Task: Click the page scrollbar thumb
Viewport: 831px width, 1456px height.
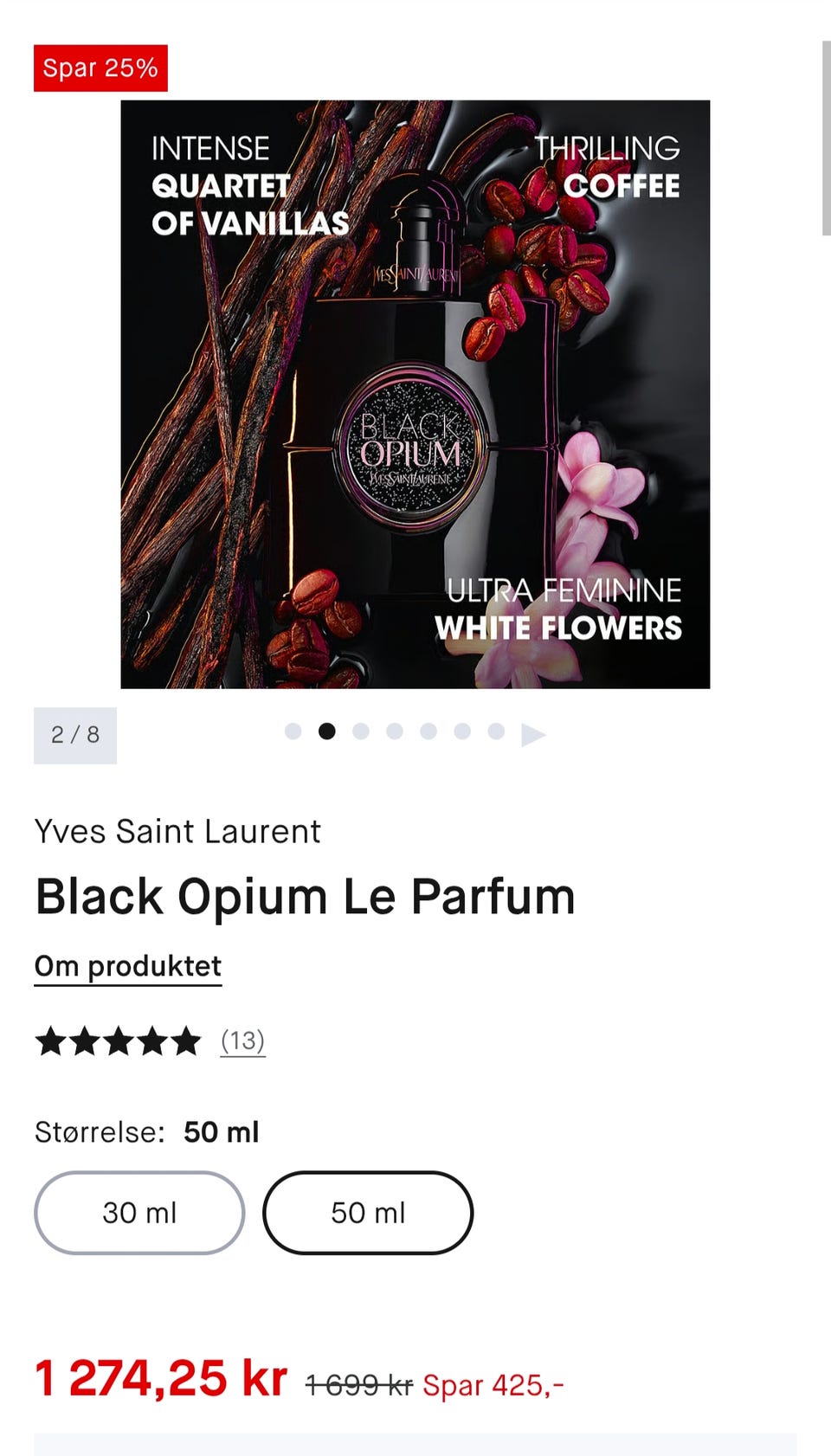Action: tap(826, 137)
